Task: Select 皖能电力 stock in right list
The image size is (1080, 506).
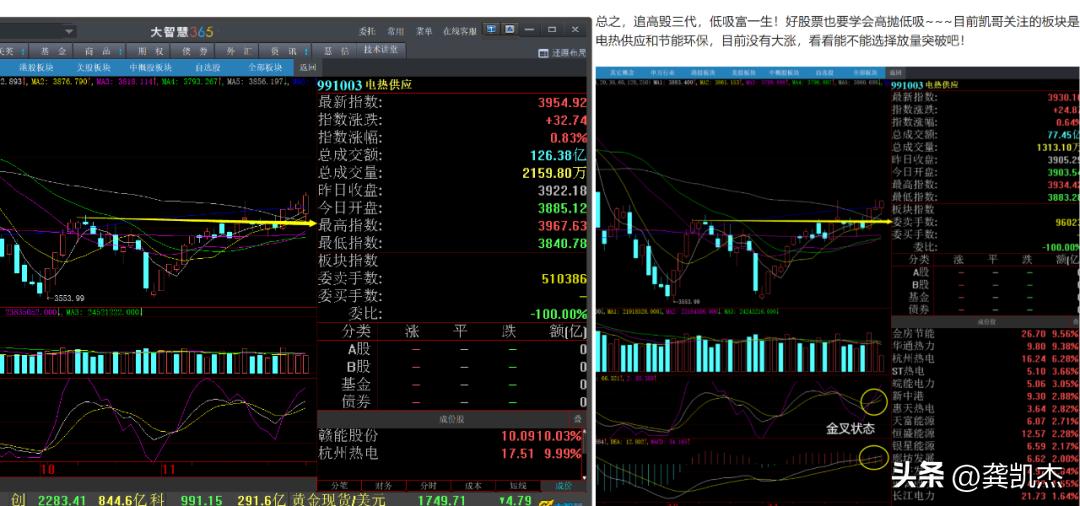Action: [985, 383]
